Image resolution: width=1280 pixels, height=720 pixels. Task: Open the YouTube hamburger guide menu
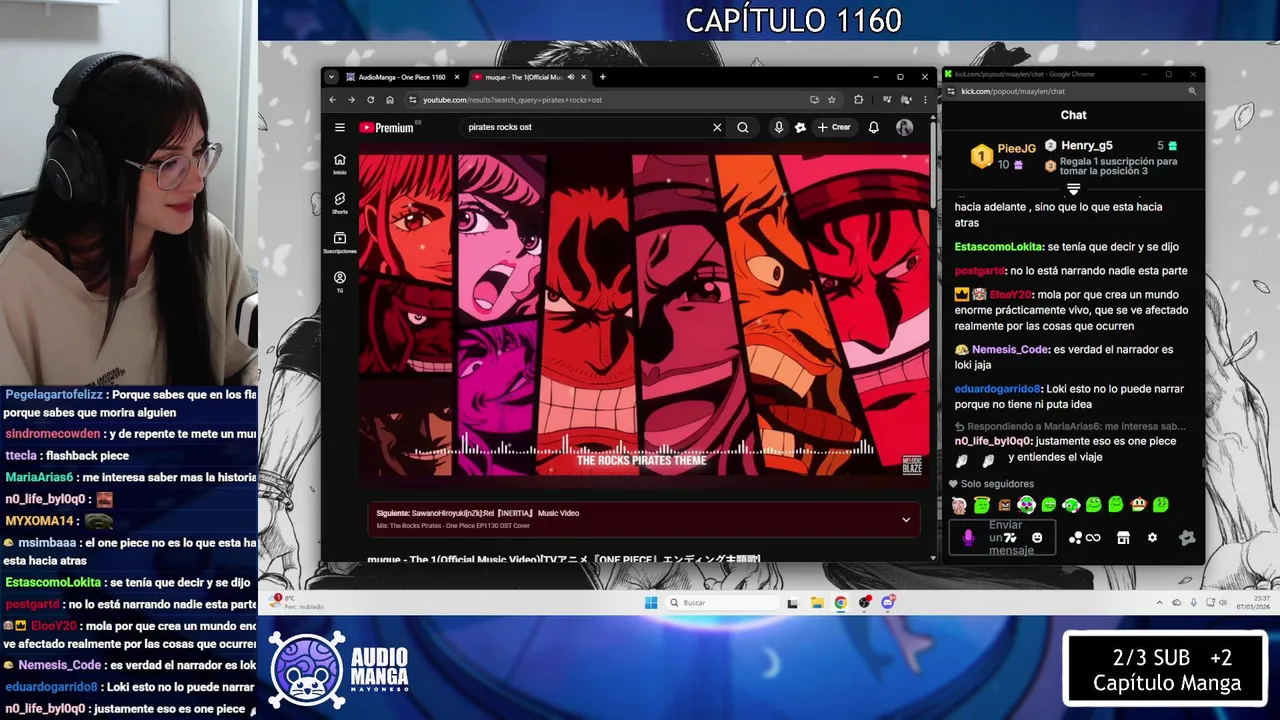click(x=340, y=127)
